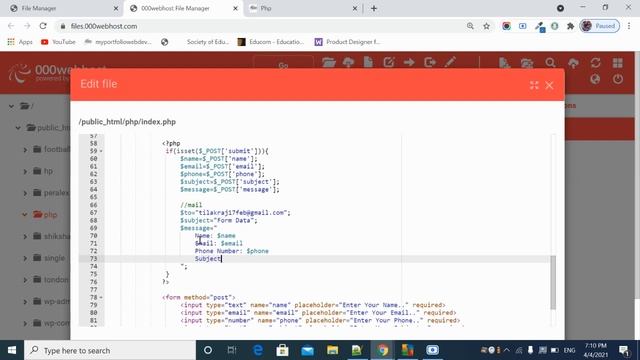Click the taskbar 'Type here to search' box
The width and height of the screenshot is (640, 360).
click(x=110, y=350)
